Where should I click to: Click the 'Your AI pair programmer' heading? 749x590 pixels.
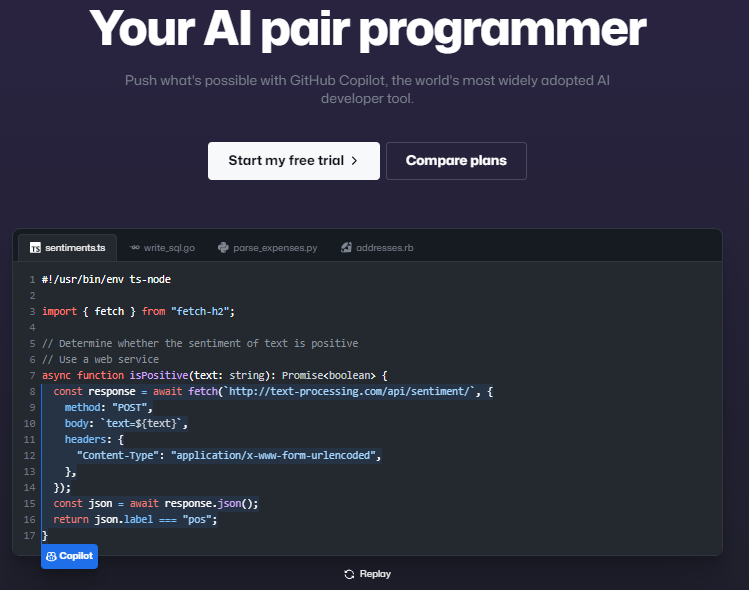pos(367,30)
